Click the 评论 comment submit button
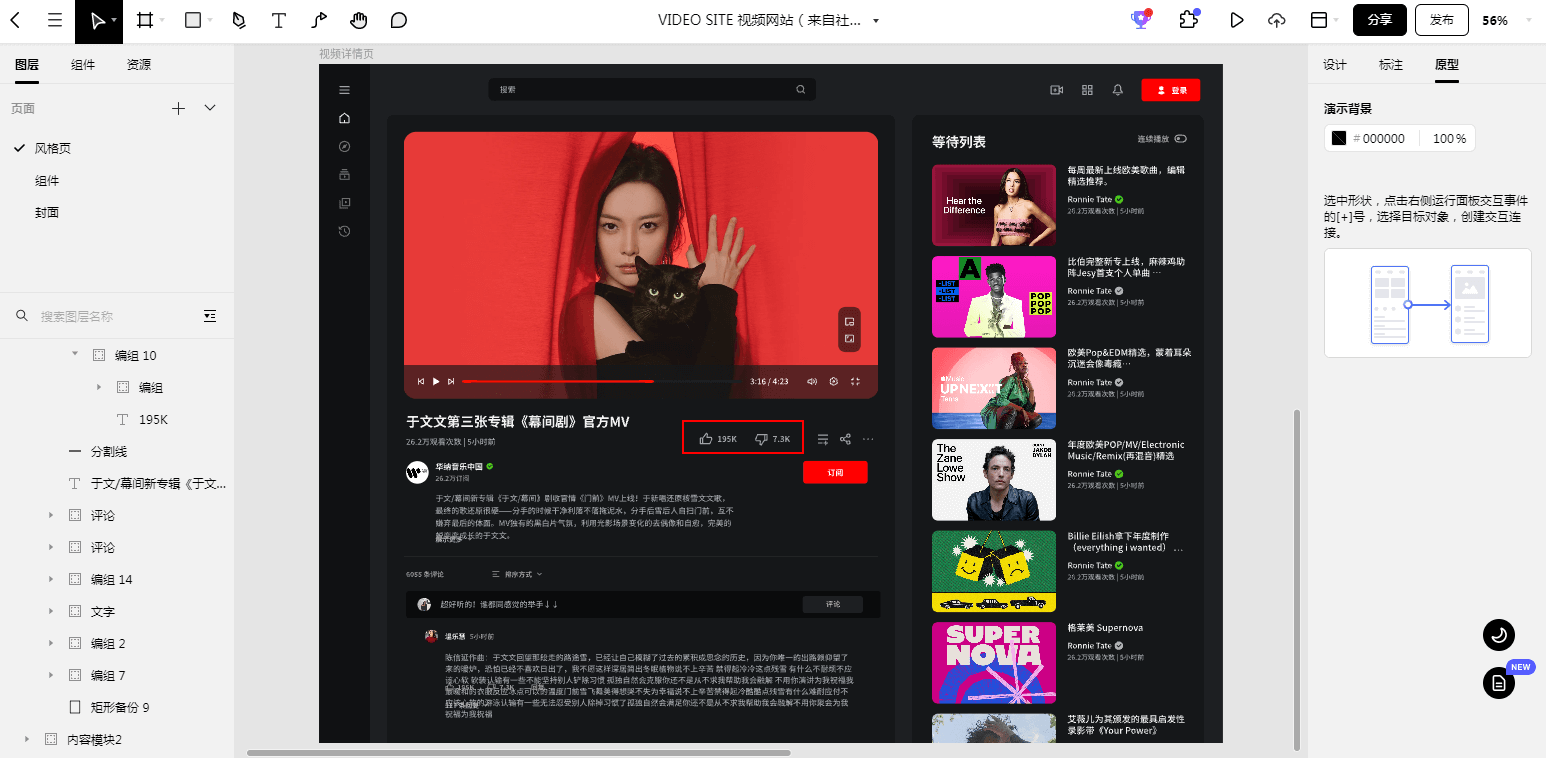The height and width of the screenshot is (758, 1546). click(833, 604)
